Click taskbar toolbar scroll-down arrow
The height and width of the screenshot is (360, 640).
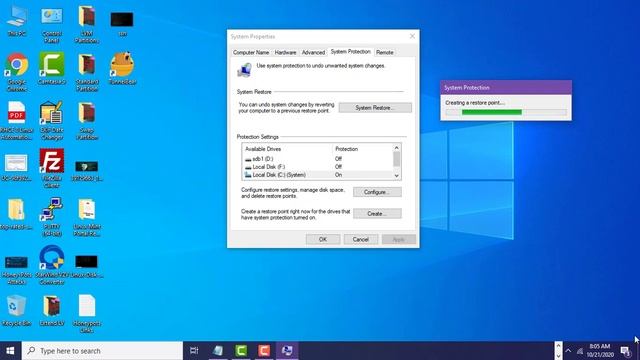pos(558,356)
